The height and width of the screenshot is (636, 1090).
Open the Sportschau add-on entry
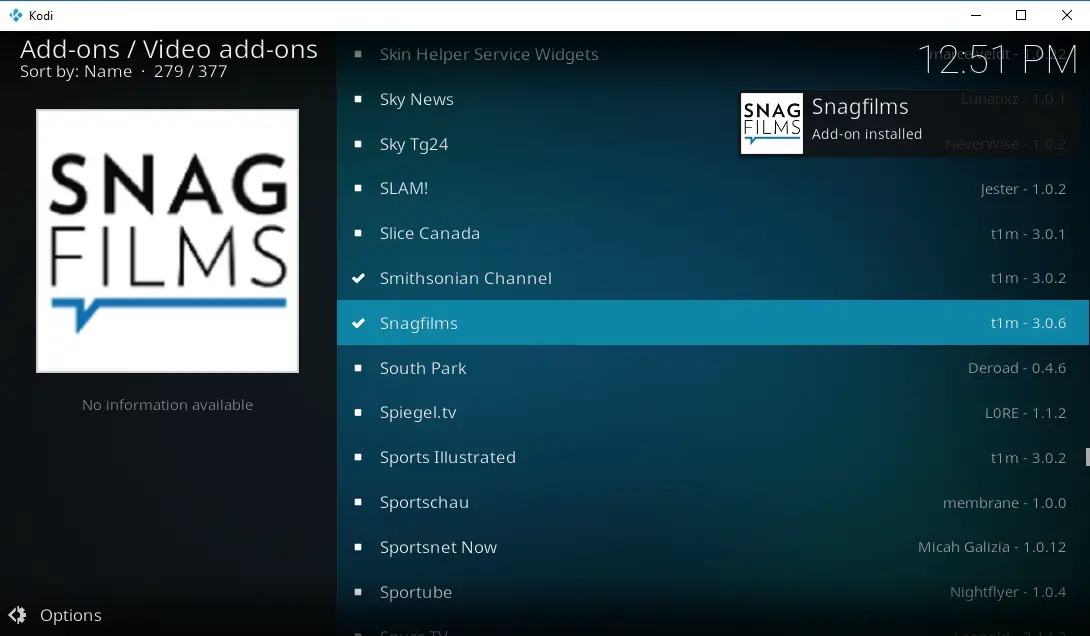click(x=713, y=502)
